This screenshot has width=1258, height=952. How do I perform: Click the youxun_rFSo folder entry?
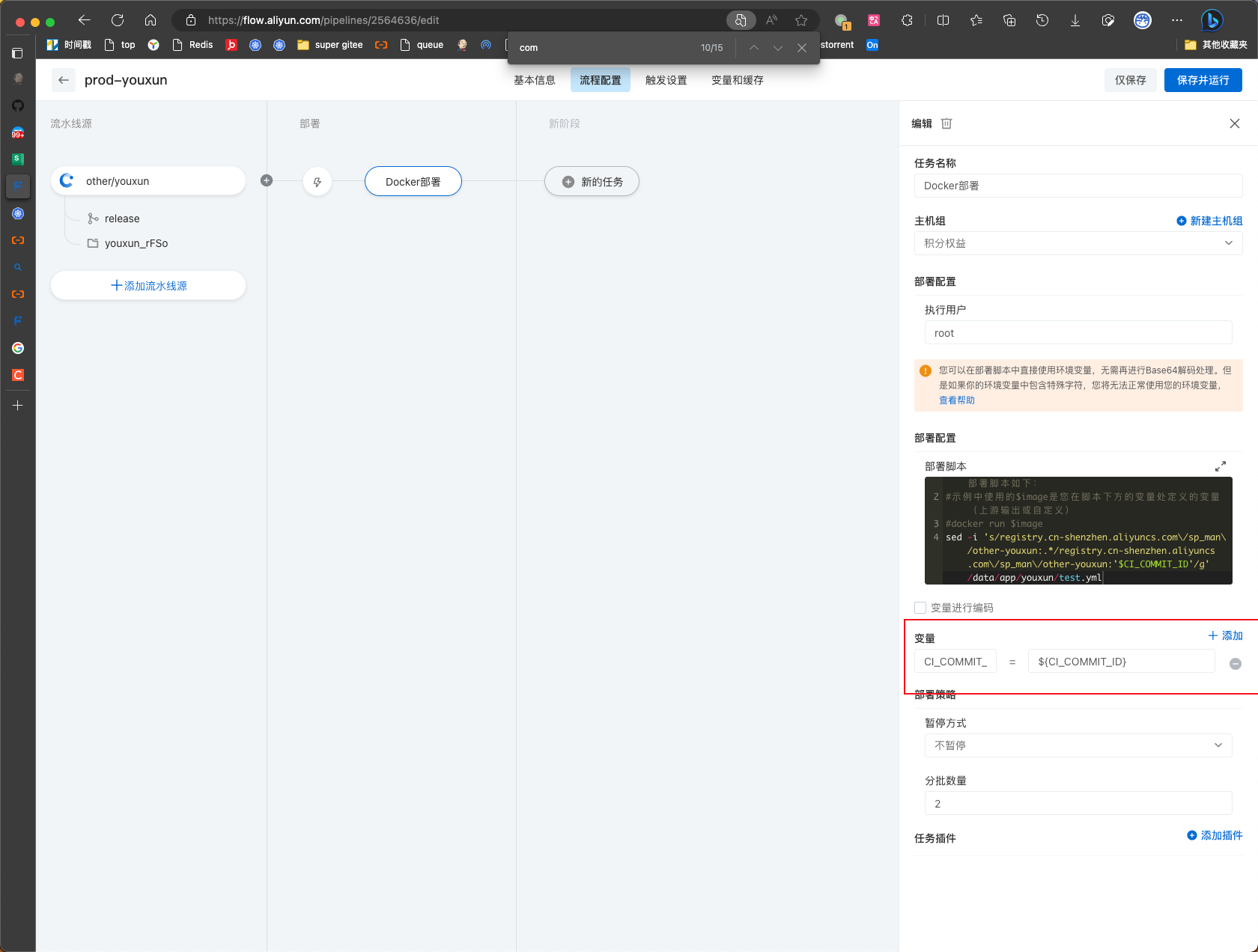point(127,243)
